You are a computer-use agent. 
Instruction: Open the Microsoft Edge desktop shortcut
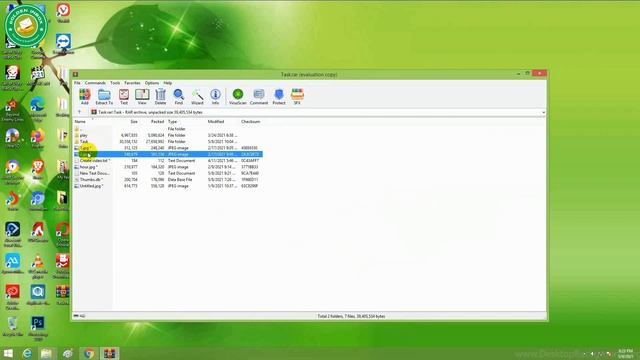pos(38,109)
